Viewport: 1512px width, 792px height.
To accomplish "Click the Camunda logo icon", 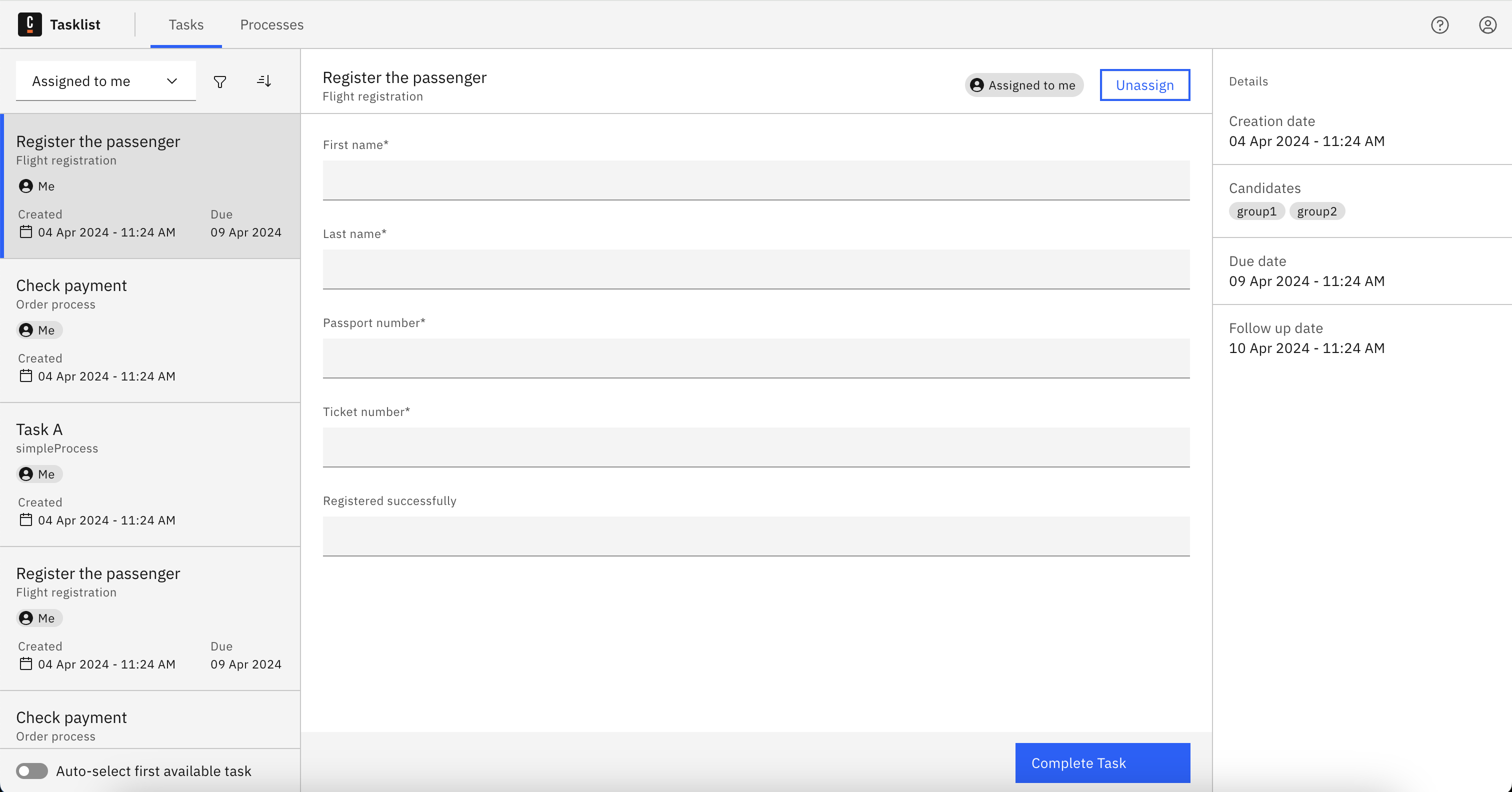I will (x=29, y=24).
